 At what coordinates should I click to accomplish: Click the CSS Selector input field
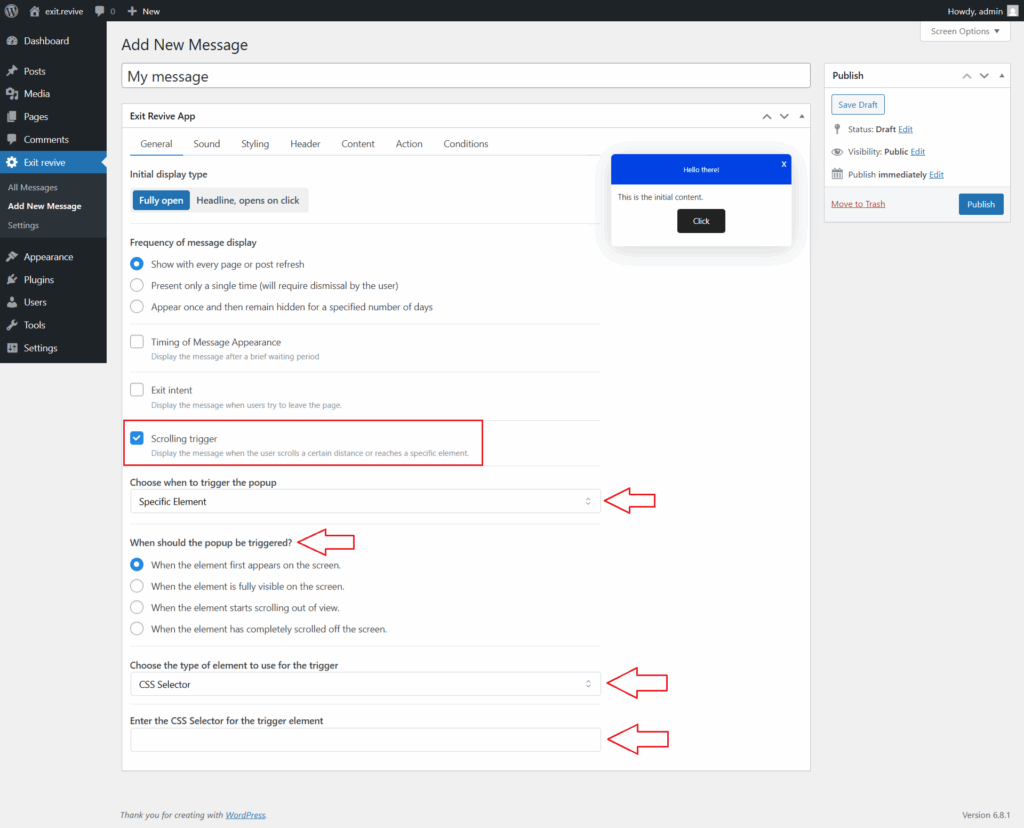click(x=365, y=739)
